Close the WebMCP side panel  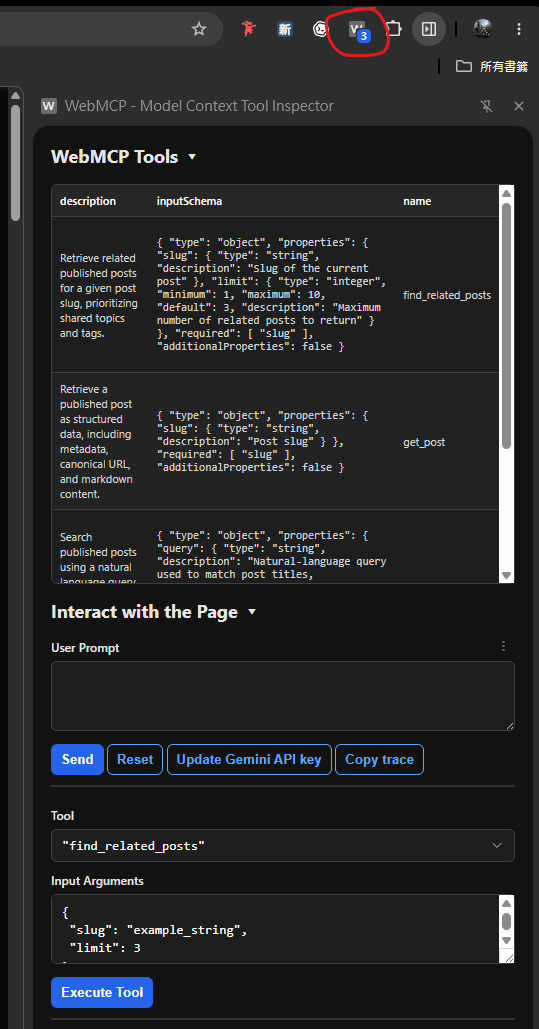(x=519, y=106)
